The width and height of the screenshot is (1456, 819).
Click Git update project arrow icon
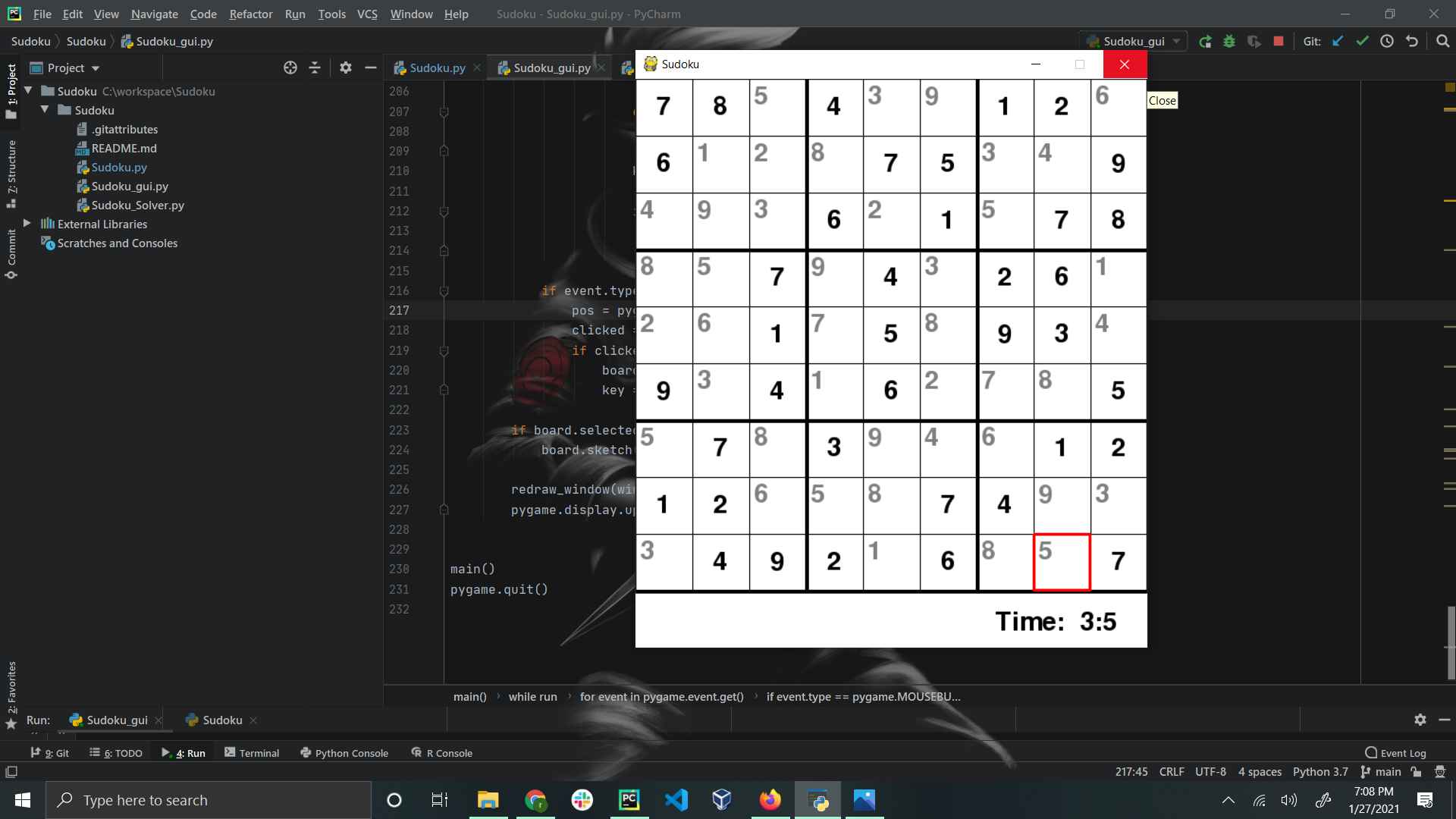(1338, 42)
